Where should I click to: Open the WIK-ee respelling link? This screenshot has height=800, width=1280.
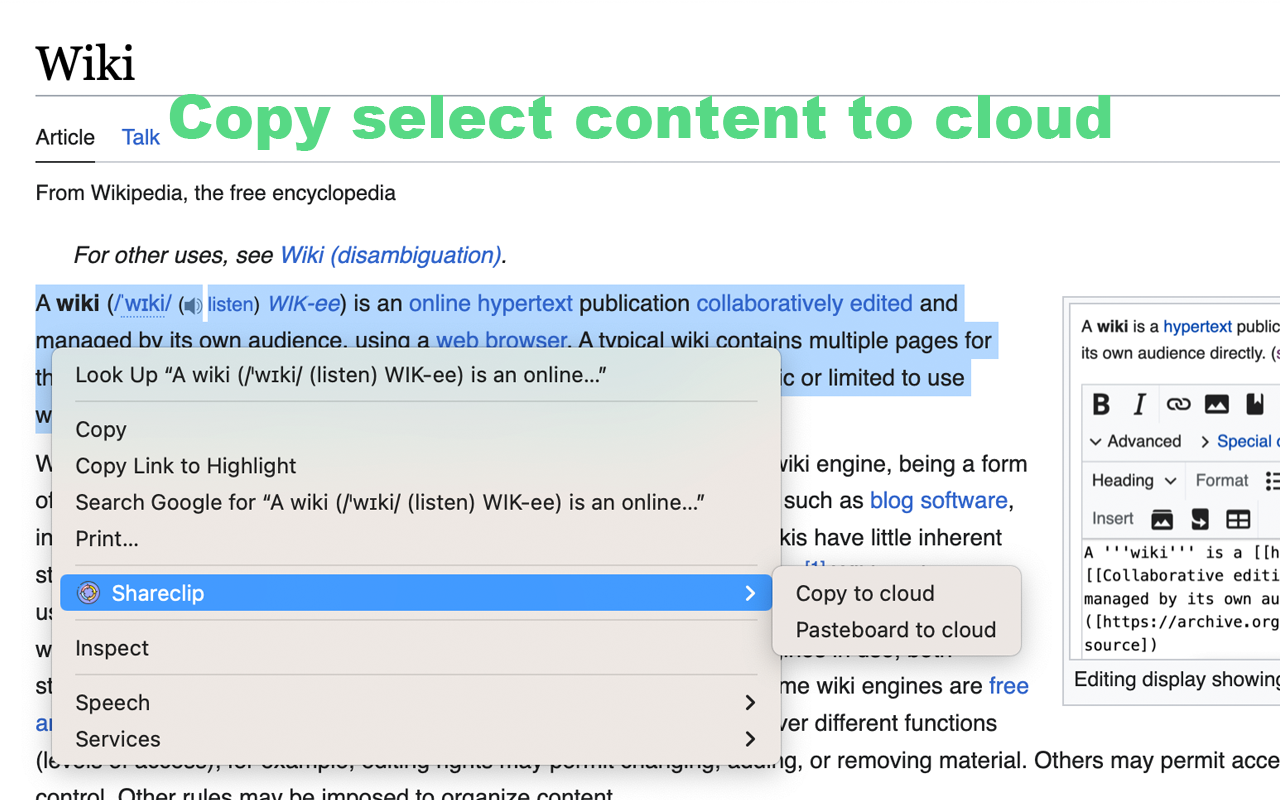tap(303, 303)
